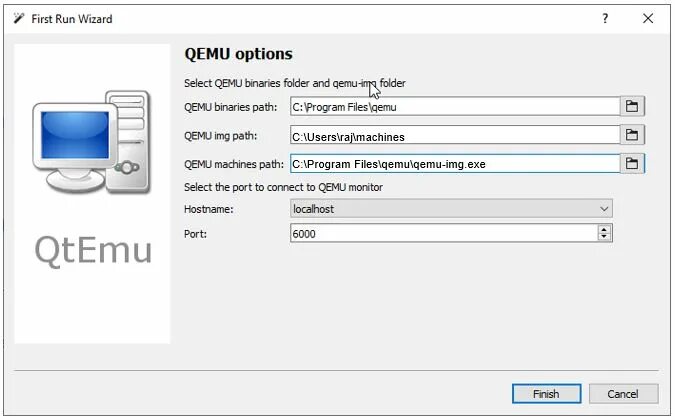Click the 'QEMU binaries path:' label
This screenshot has width=675, height=420.
tap(231, 107)
